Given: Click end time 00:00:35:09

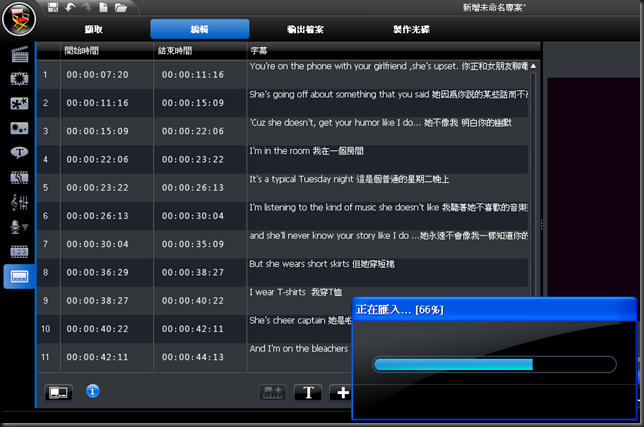Looking at the screenshot, I should pyautogui.click(x=193, y=245).
